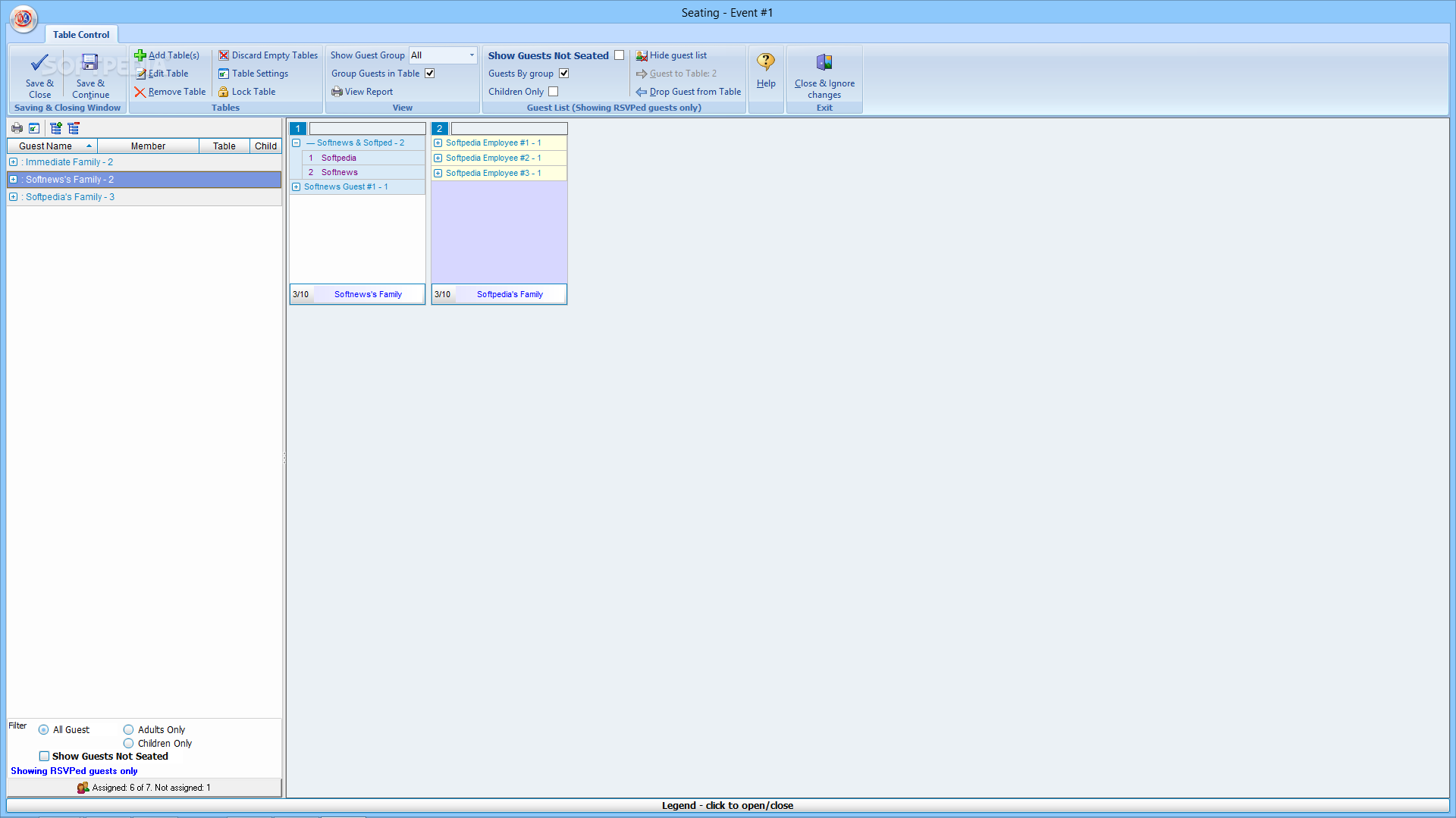1456x818 pixels.
Task: Click the Discard Empty Tables icon
Action: click(x=224, y=55)
